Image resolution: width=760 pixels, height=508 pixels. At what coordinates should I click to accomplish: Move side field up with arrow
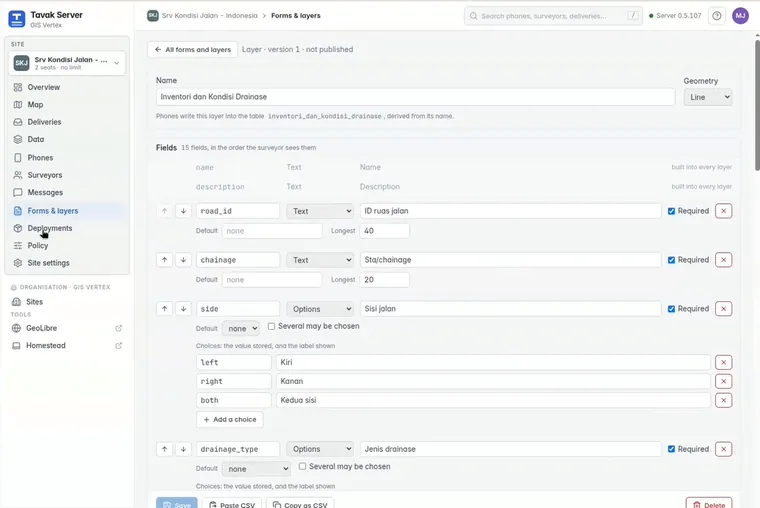tap(164, 309)
